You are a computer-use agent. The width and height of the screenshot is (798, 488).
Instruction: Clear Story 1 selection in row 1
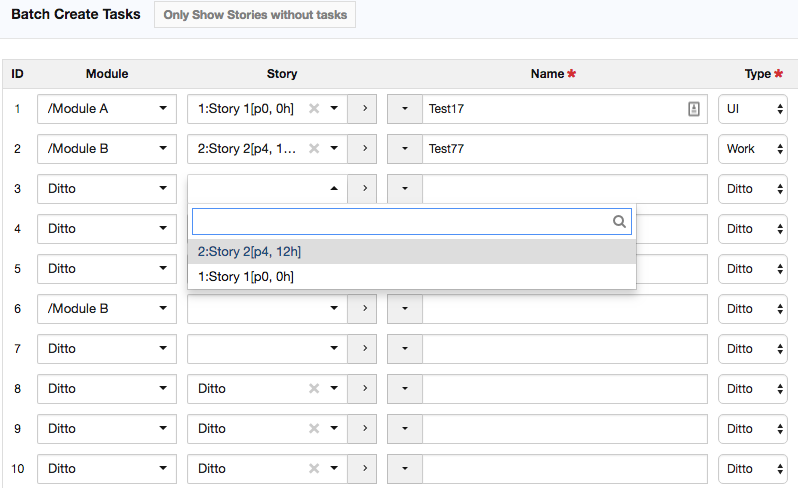coord(314,109)
